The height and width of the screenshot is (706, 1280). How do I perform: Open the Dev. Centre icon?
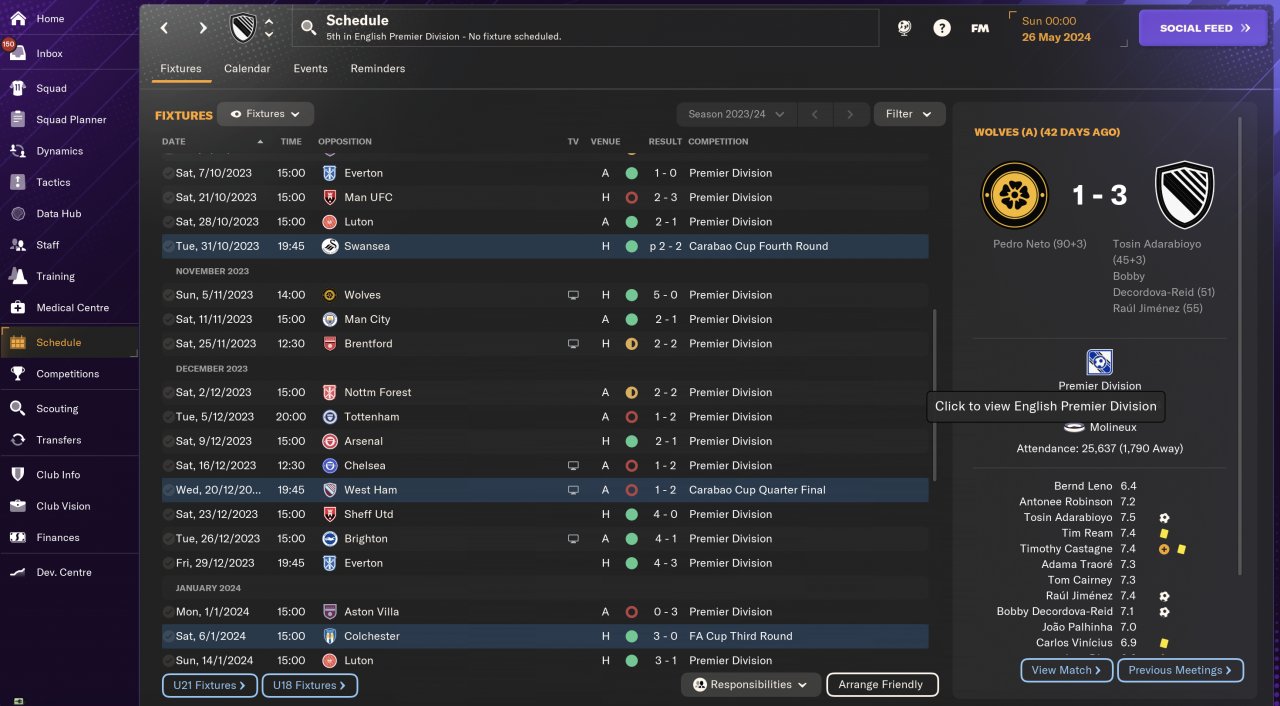18,572
